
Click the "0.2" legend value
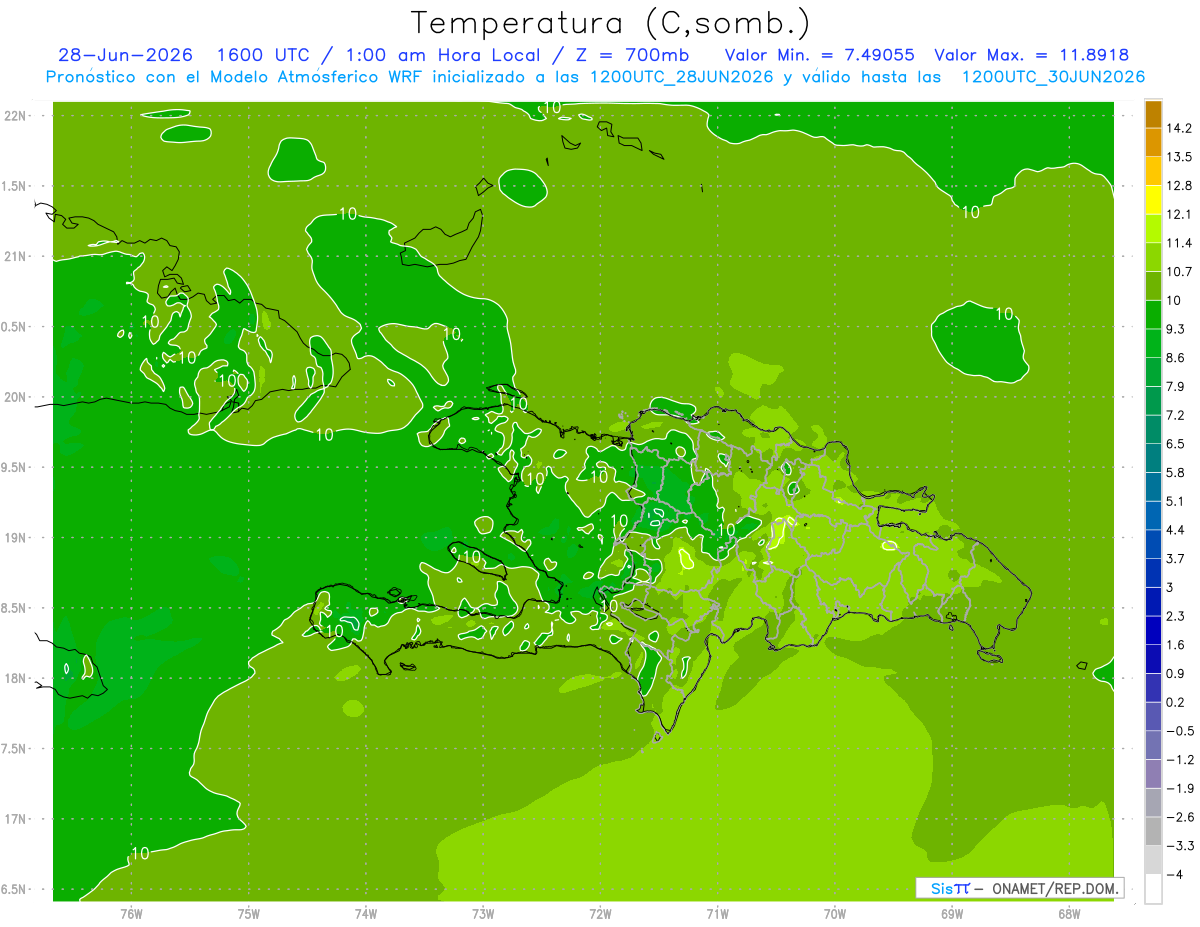pyautogui.click(x=1176, y=703)
